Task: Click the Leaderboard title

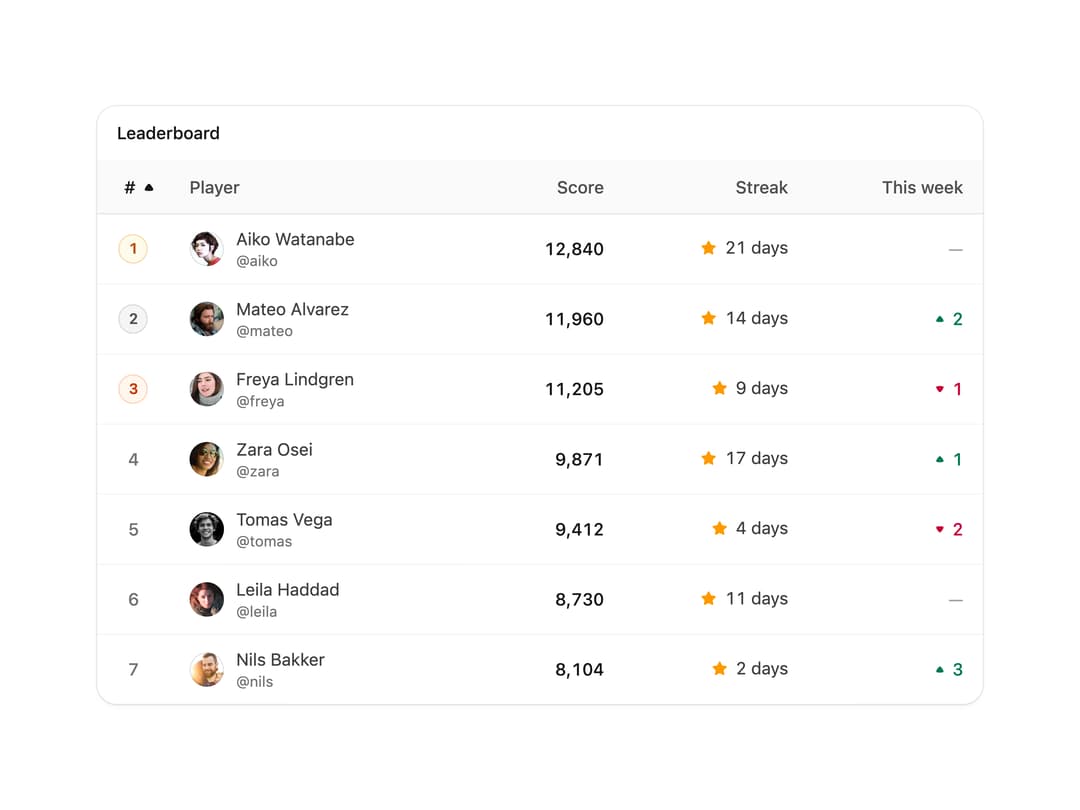Action: point(168,133)
